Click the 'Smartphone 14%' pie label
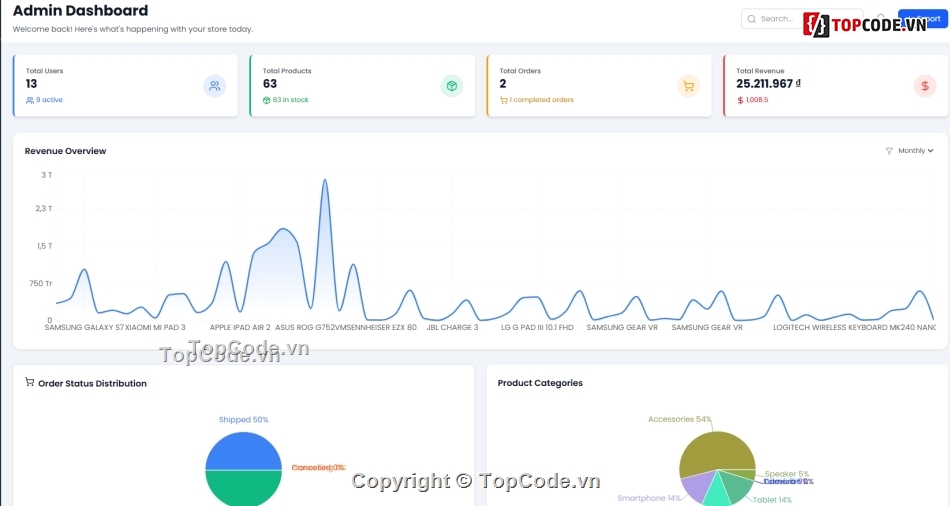Screen dimensions: 950x506 [x=649, y=498]
